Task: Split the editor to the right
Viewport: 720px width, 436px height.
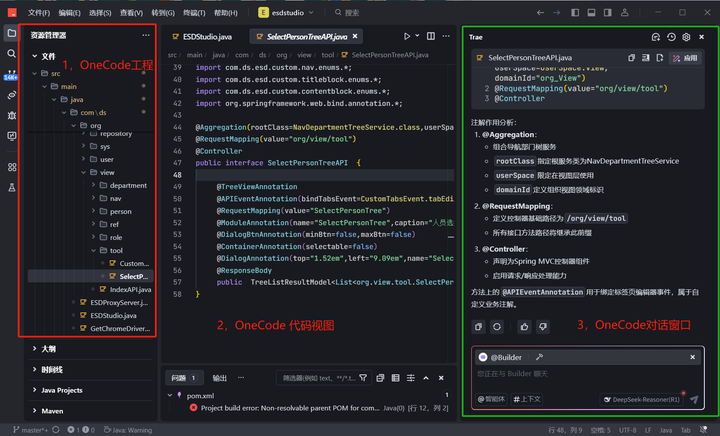Action: pos(431,36)
